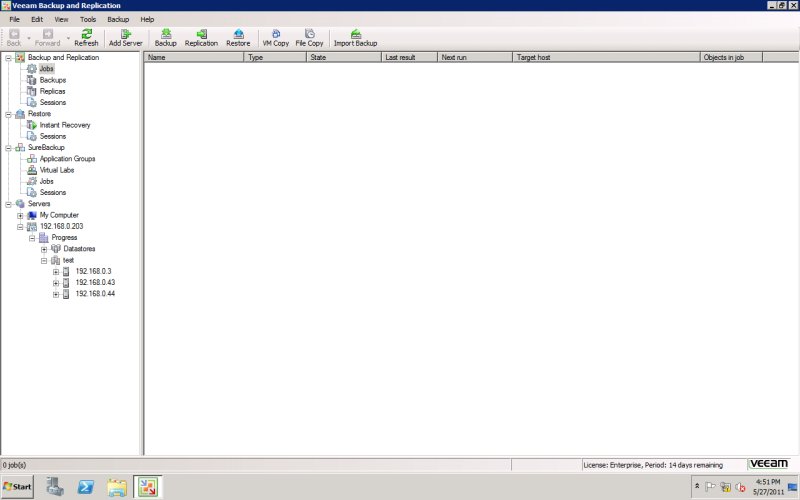Image resolution: width=800 pixels, height=500 pixels.
Task: Select Jobs under Backup and Replication
Action: click(46, 69)
